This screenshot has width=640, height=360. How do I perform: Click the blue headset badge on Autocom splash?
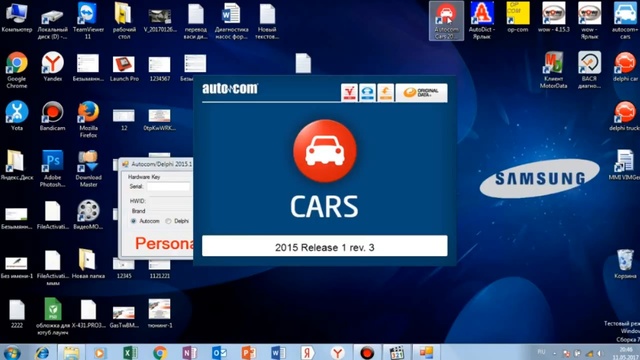point(367,93)
